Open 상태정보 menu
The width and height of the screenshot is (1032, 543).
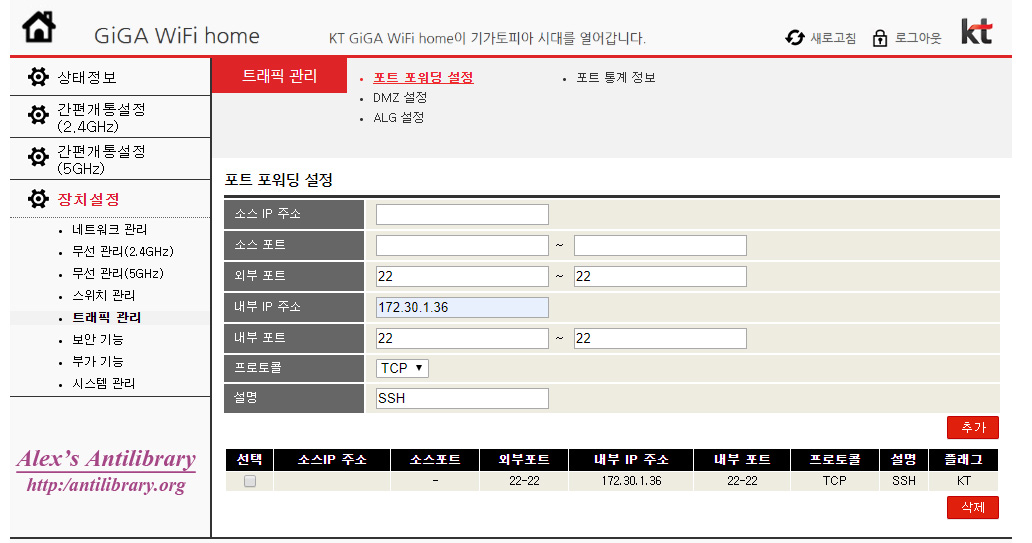tap(87, 78)
